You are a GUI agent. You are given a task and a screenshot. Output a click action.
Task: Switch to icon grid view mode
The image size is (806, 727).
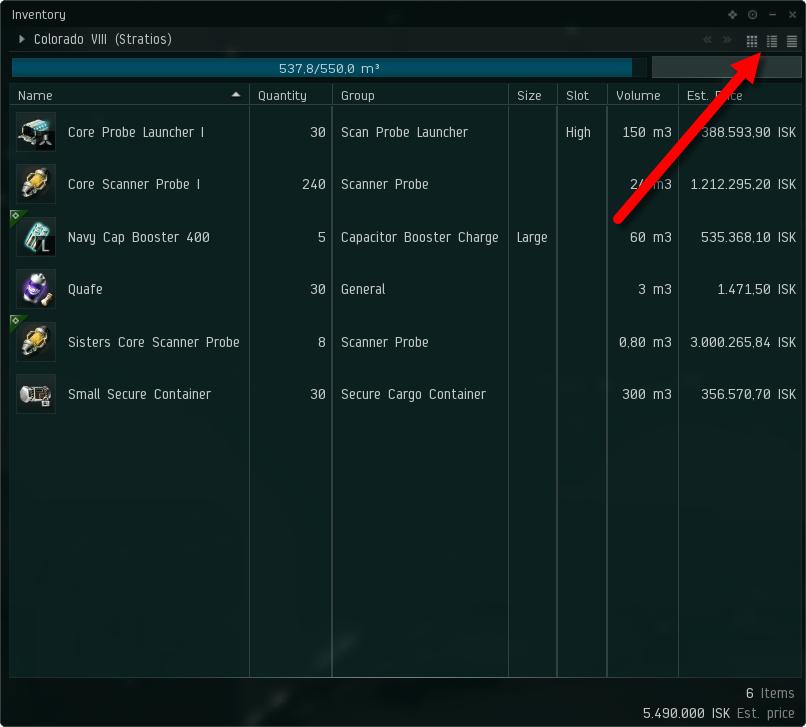coord(752,41)
